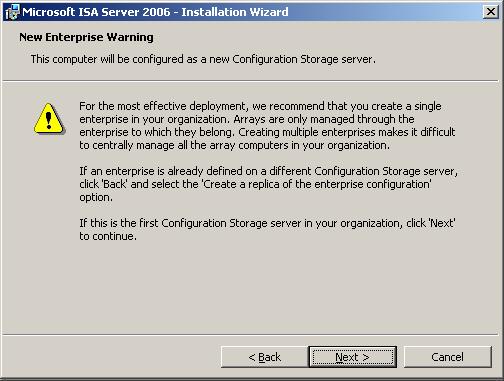Click the quoted 'Back' word in paragraph
Image resolution: width=504 pixels, height=381 pixels.
(x=114, y=184)
